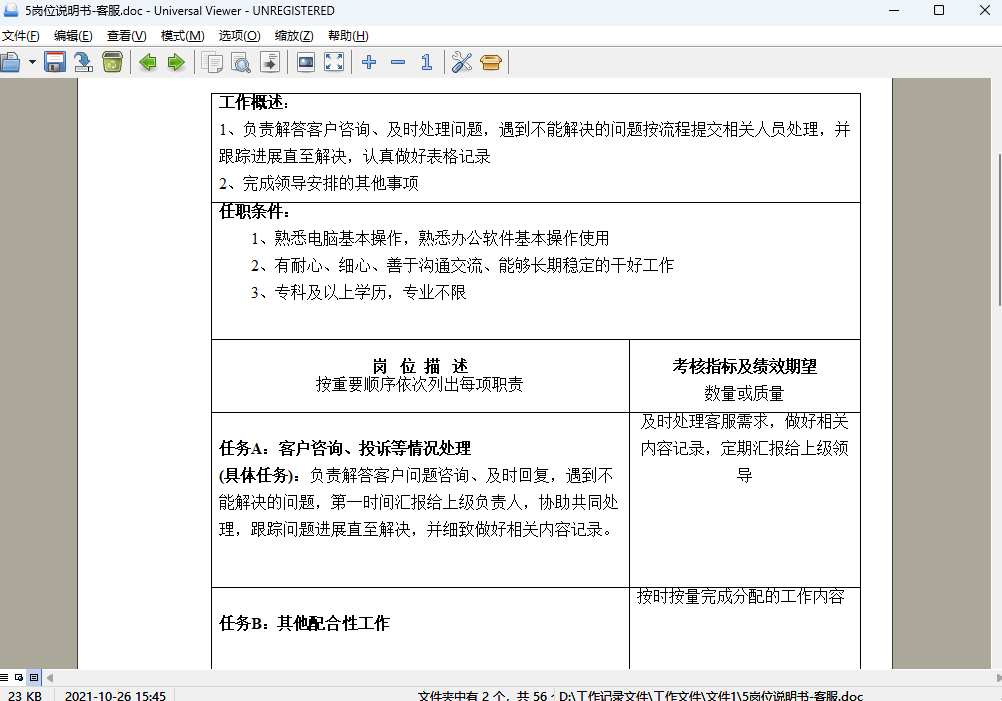The image size is (1002, 701).
Task: Click the horizontal scrollbar left arrow
Action: (50, 677)
